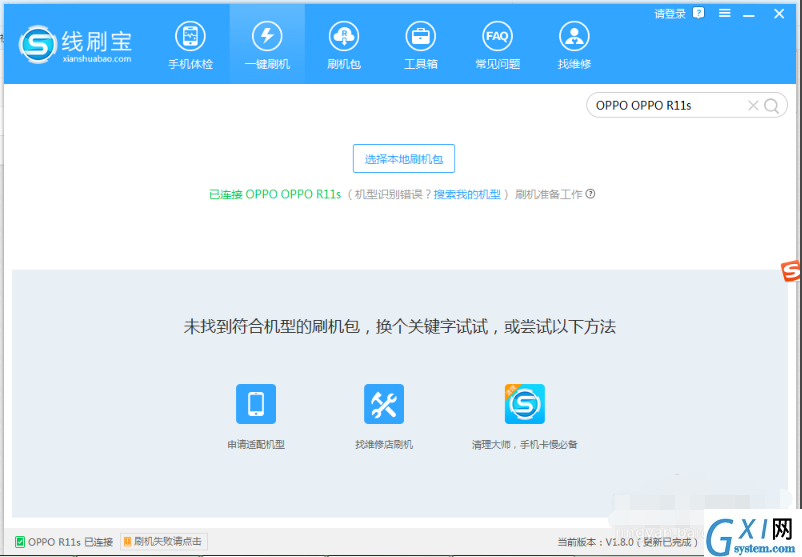The width and height of the screenshot is (802, 557).
Task: Click the 未找到符合机型的刷机包 message
Action: (x=399, y=326)
